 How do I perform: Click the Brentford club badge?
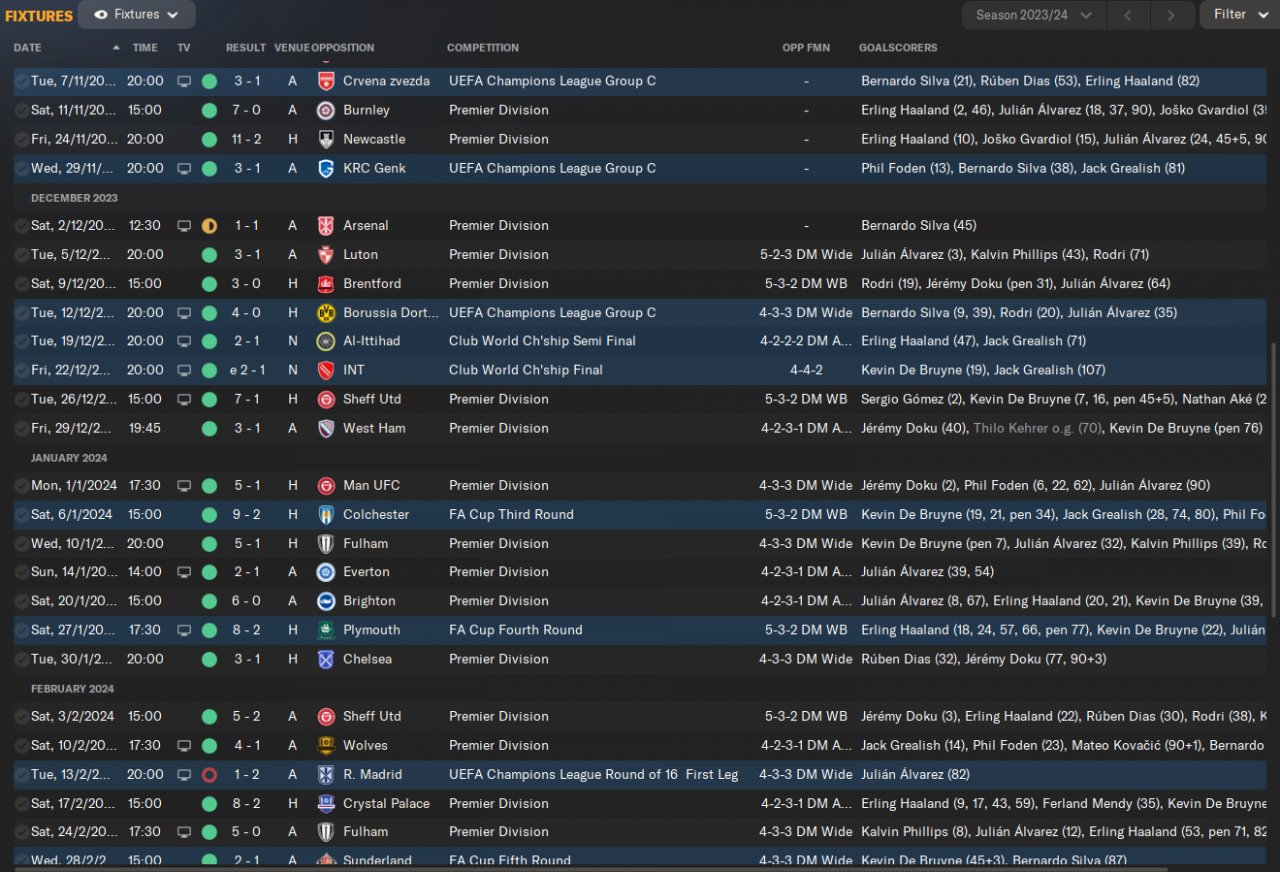click(x=325, y=284)
